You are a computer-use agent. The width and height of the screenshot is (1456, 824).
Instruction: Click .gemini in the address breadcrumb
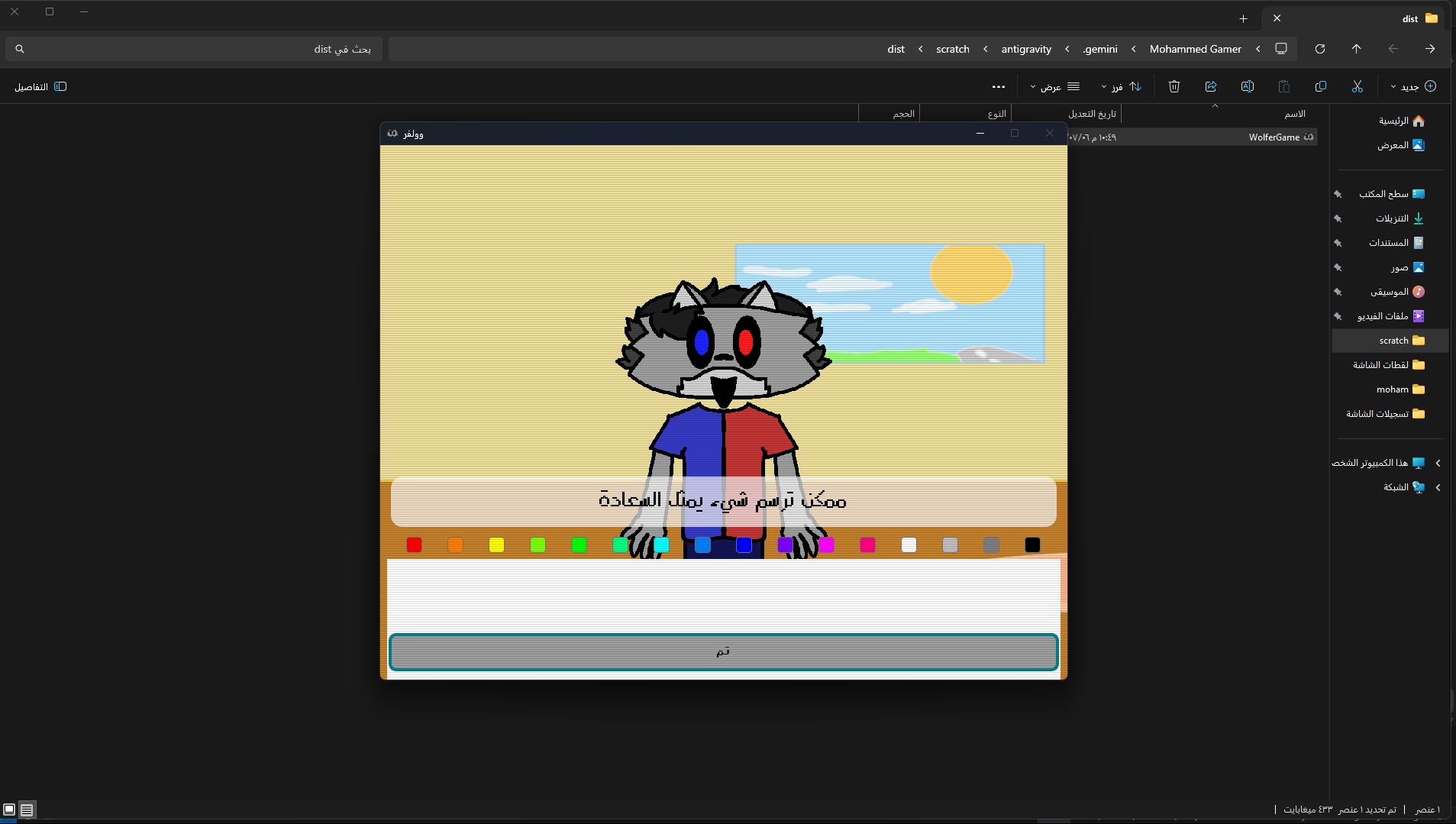1100,49
